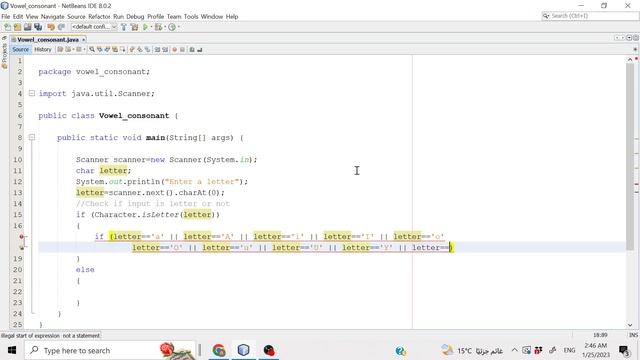Click the Previous Bookmark icon
Image resolution: width=640 pixels, height=360 pixels.
coord(132,49)
